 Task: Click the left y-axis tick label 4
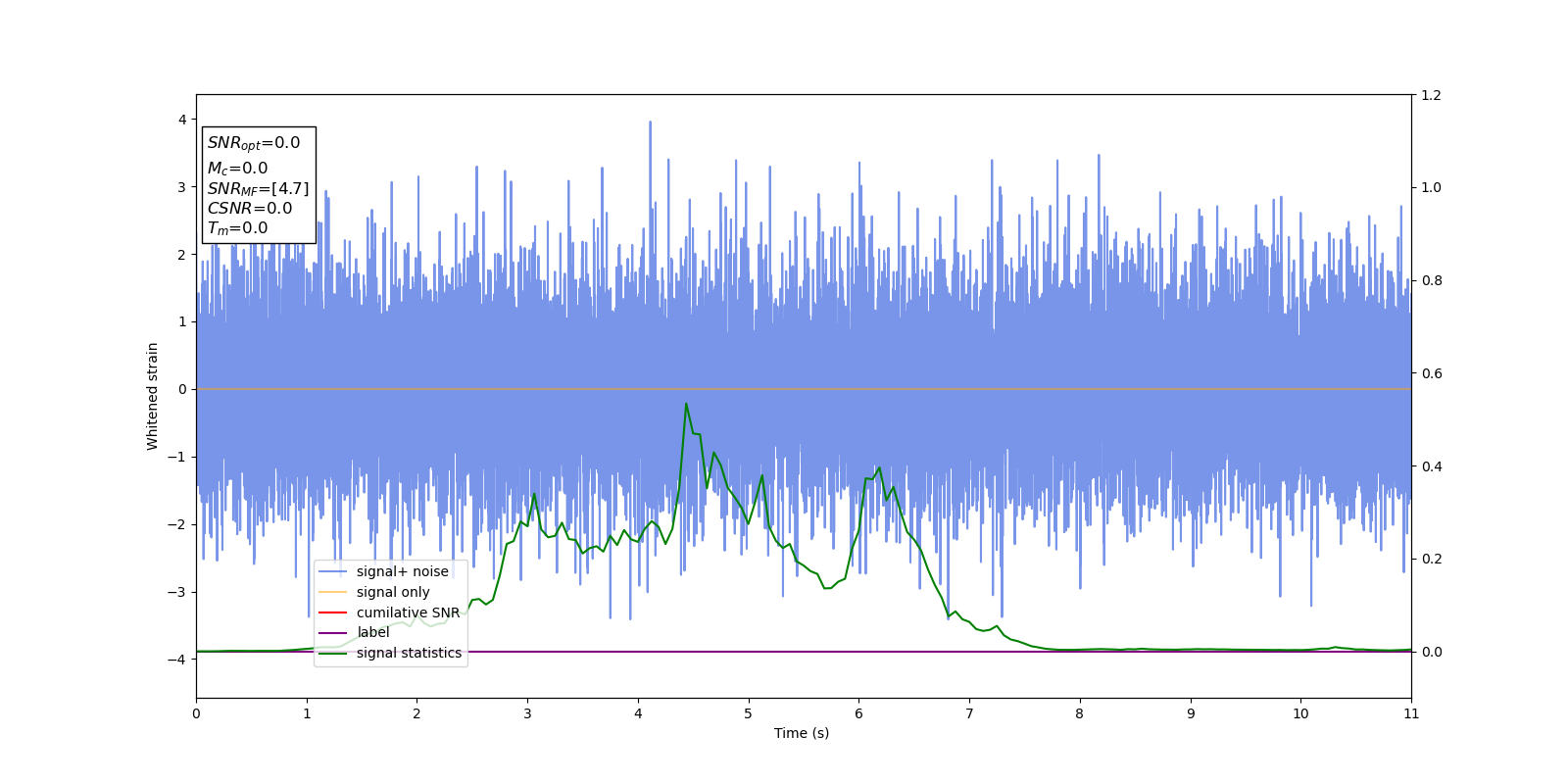pyautogui.click(x=182, y=120)
